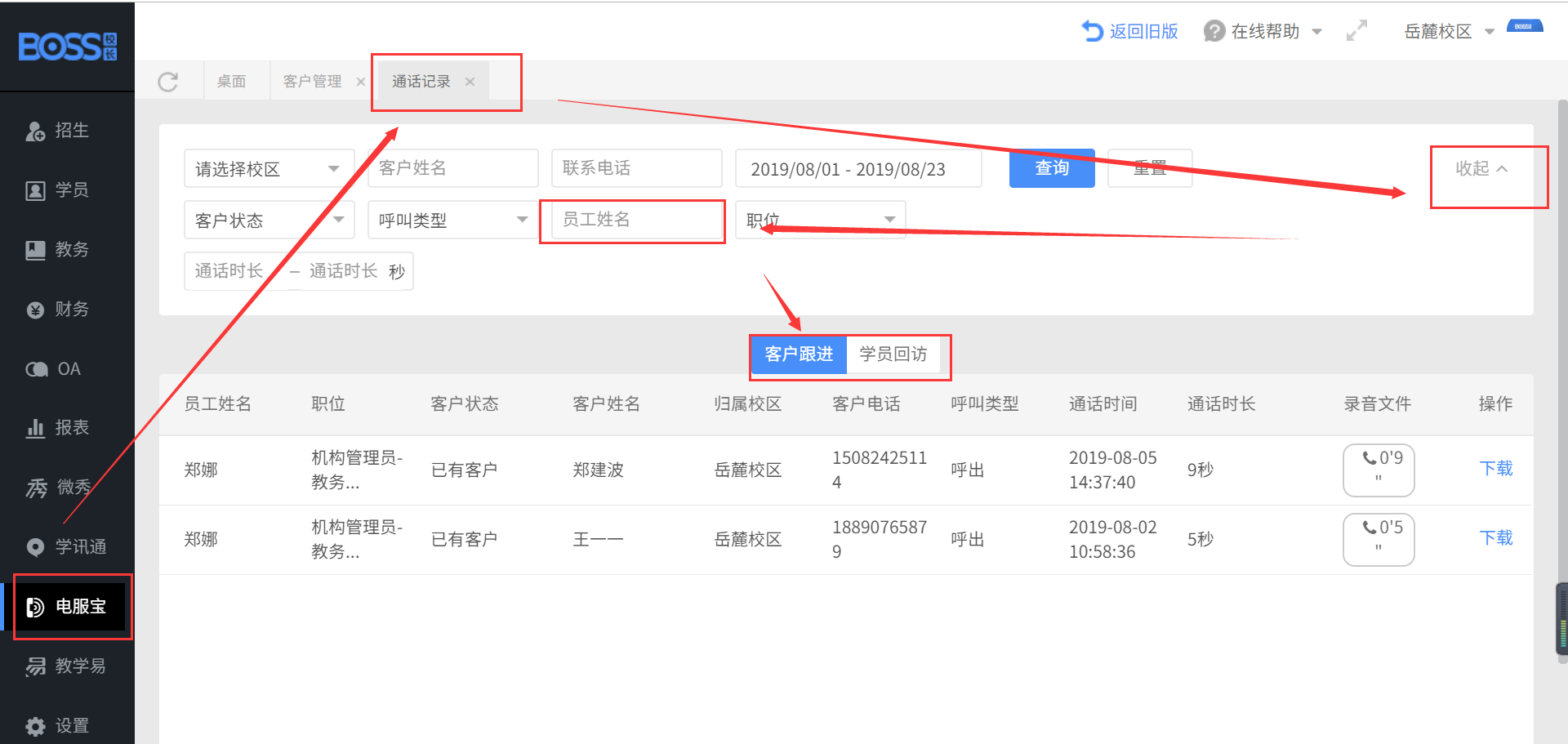Open the 客户状态 dropdown
1568x744 pixels.
pos(269,220)
